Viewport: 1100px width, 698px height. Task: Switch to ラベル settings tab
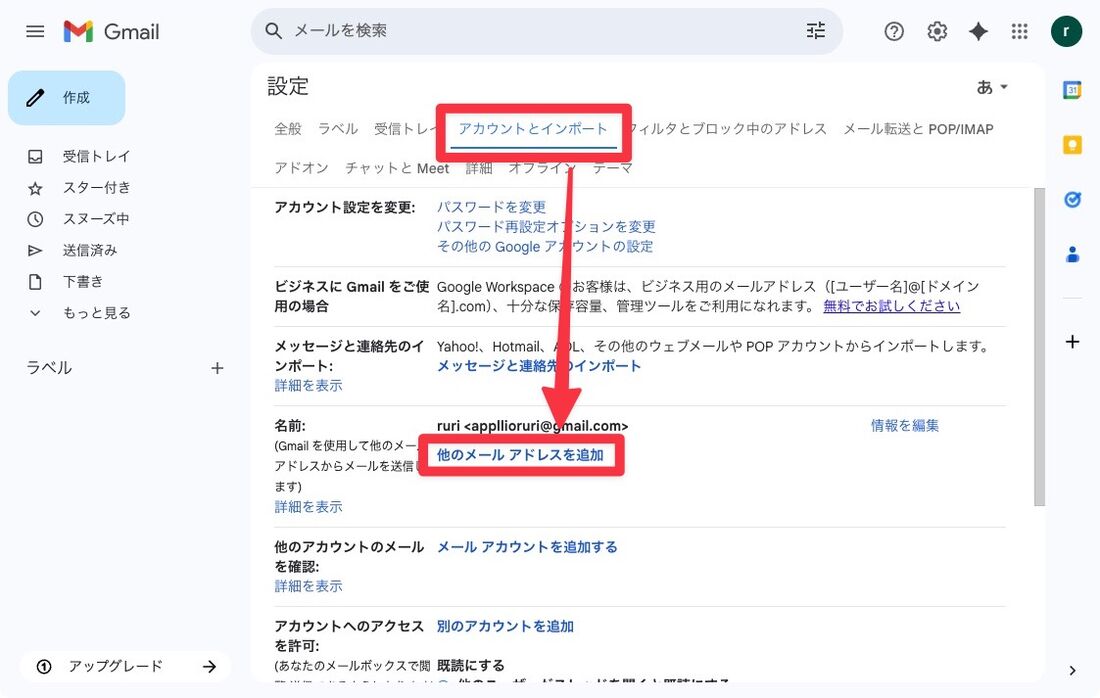click(337, 128)
